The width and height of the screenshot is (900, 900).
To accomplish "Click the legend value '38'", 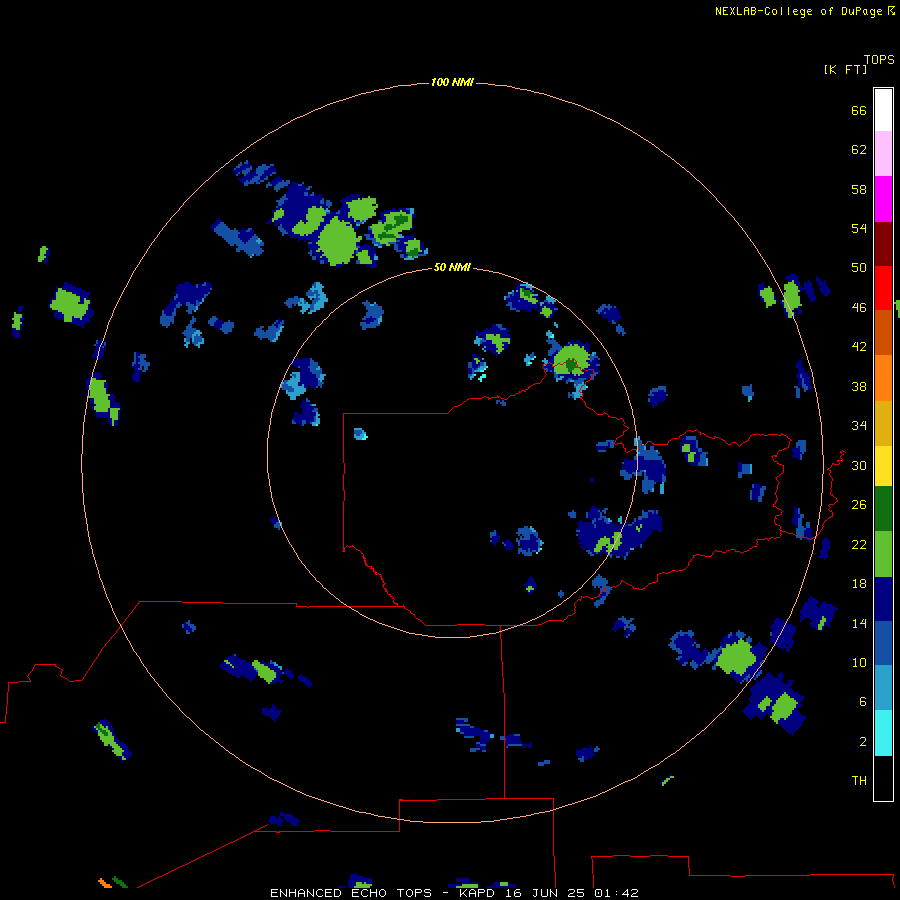I will (x=859, y=387).
